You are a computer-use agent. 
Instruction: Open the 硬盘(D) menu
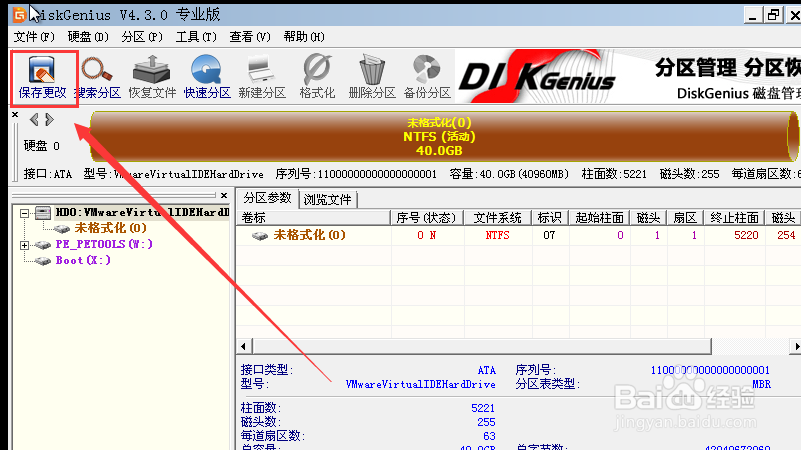tap(88, 37)
